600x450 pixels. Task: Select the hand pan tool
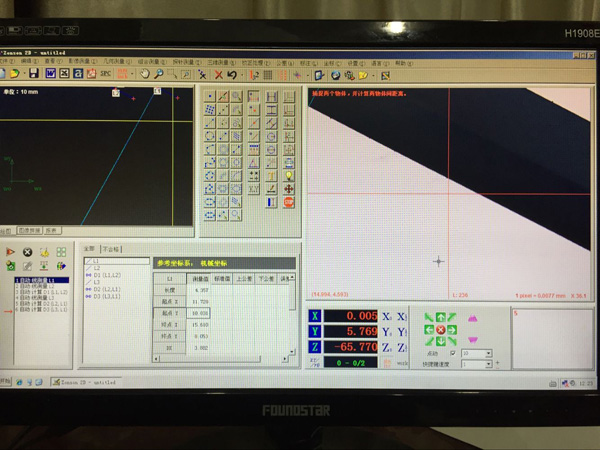click(x=145, y=74)
